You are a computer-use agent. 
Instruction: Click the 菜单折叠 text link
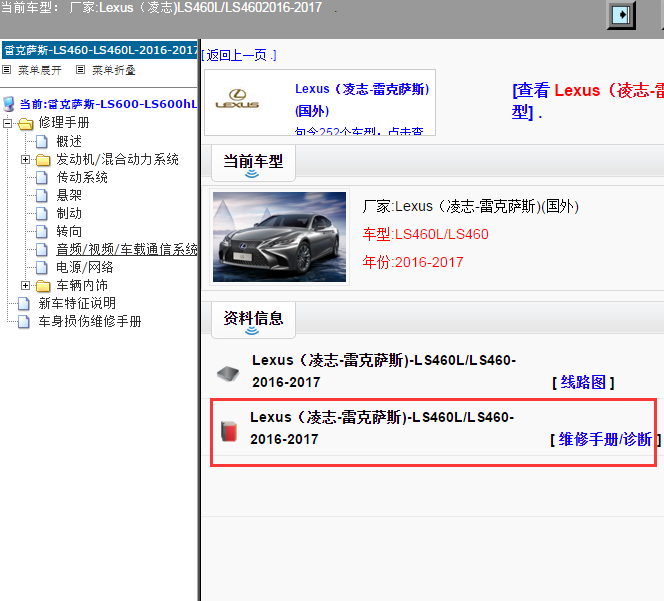(114, 70)
